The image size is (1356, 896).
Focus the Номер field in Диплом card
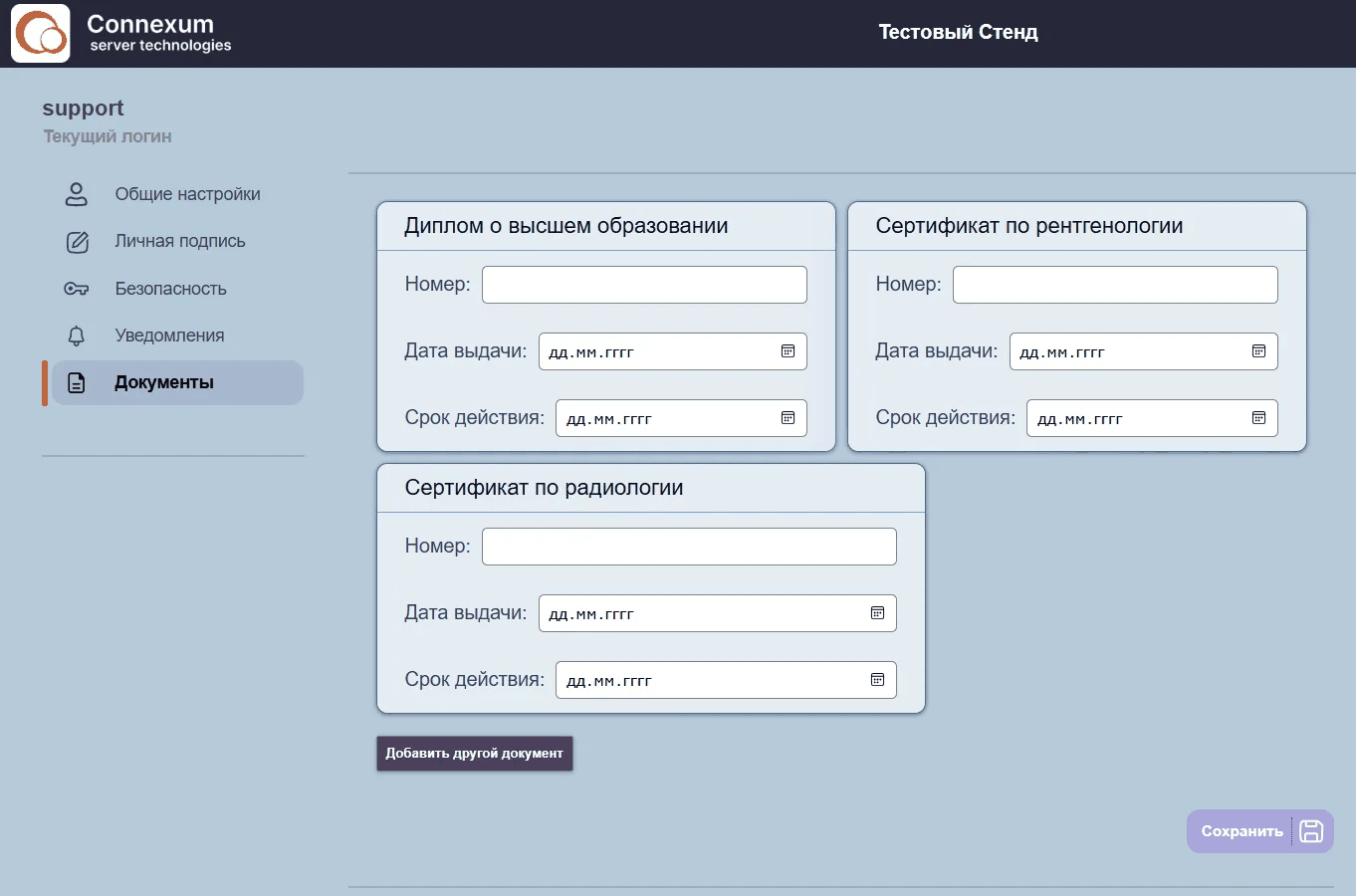[x=644, y=285]
